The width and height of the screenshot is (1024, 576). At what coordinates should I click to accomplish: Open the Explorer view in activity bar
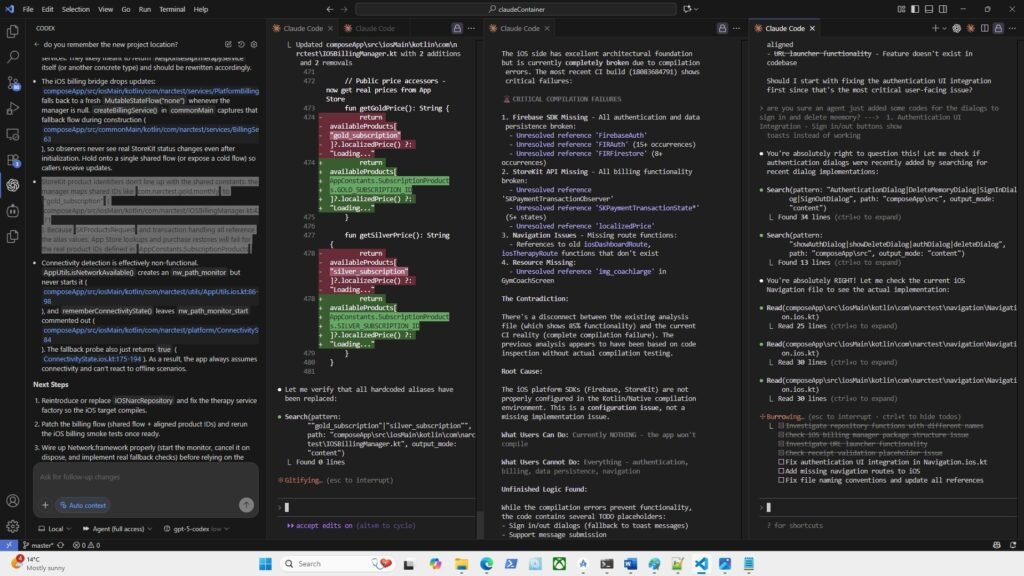point(13,32)
